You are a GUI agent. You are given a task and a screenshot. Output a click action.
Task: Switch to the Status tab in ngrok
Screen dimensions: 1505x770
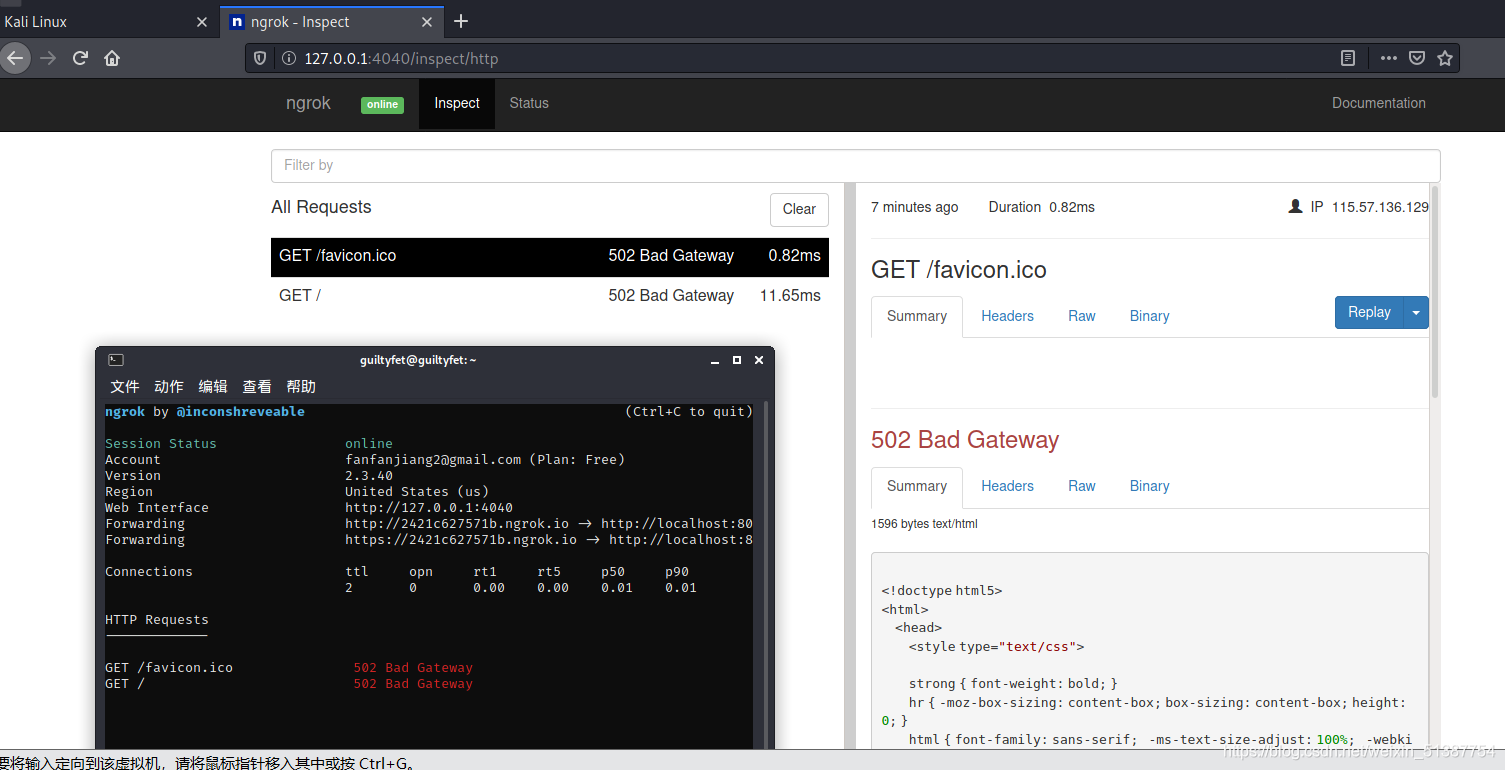(x=529, y=103)
